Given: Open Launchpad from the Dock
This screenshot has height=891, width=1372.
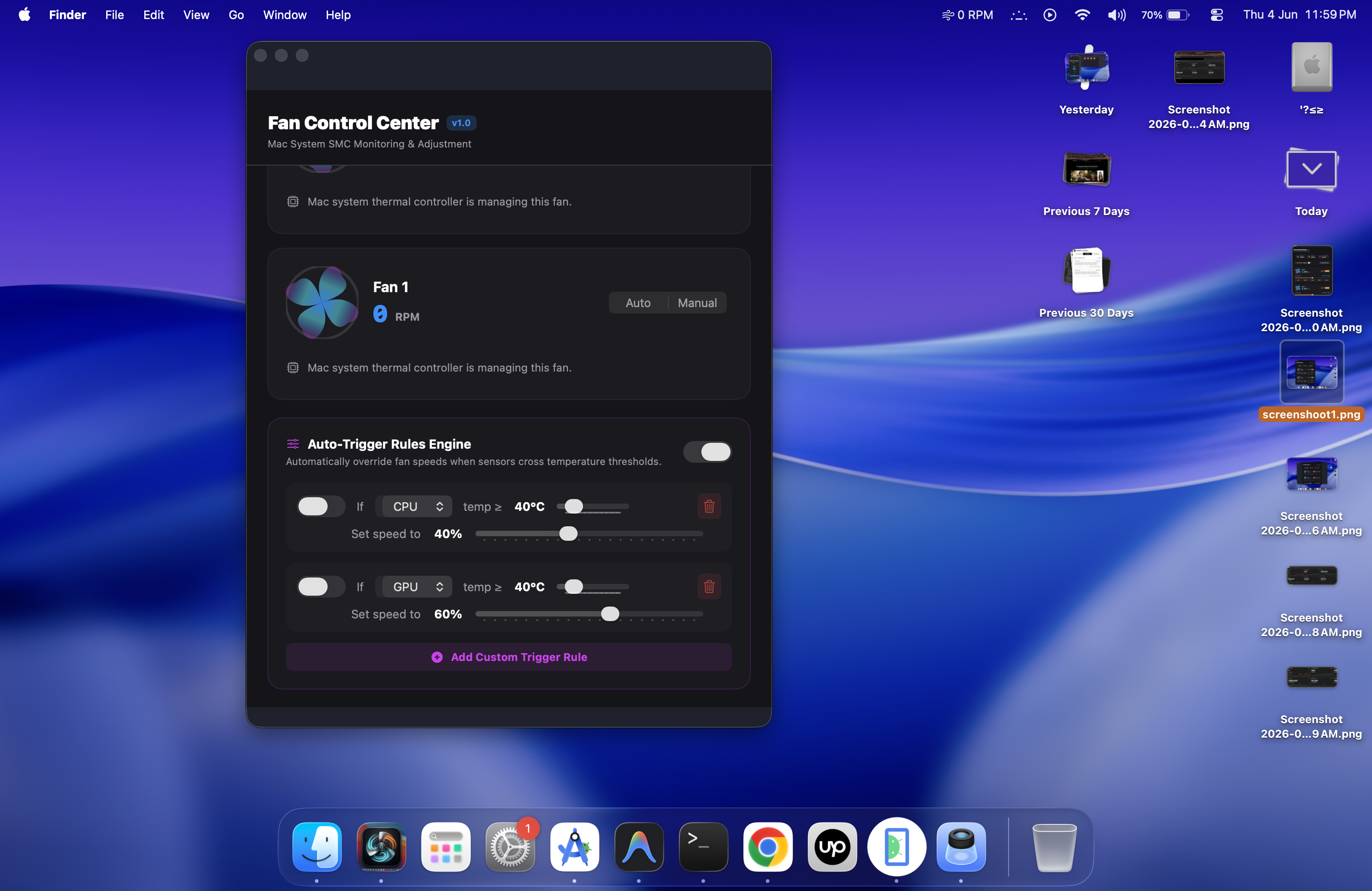Looking at the screenshot, I should coord(446,847).
